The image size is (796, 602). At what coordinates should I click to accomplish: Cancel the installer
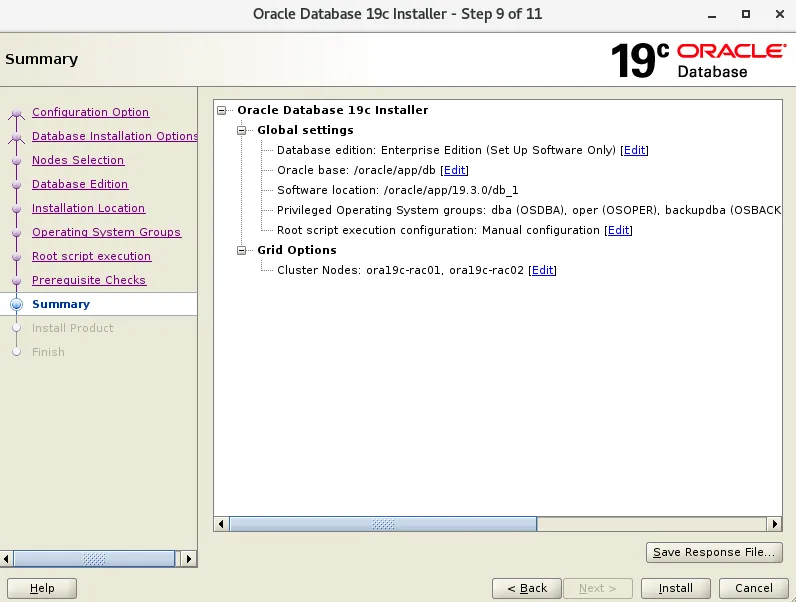click(x=754, y=588)
